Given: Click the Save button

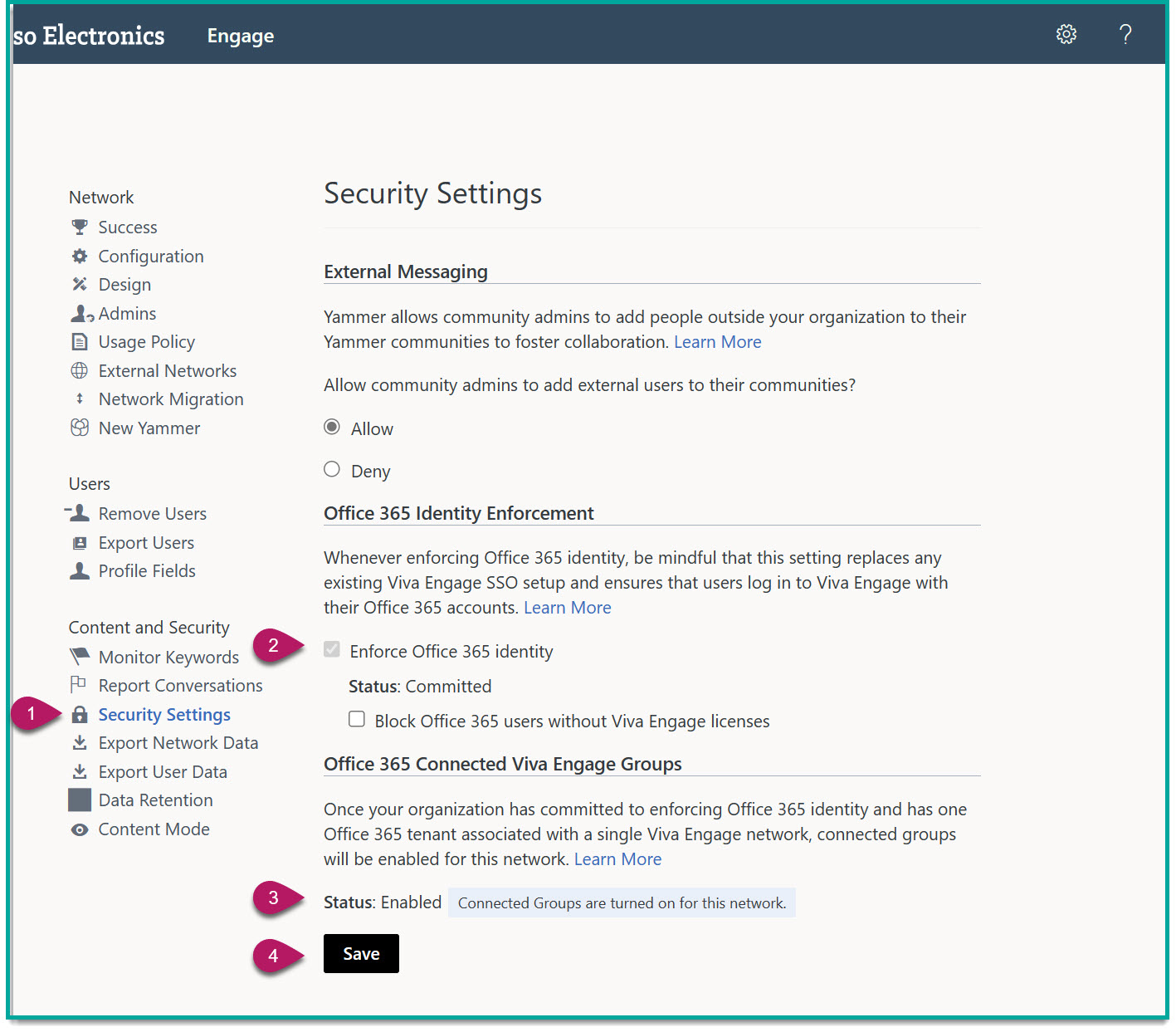Looking at the screenshot, I should click(x=361, y=953).
